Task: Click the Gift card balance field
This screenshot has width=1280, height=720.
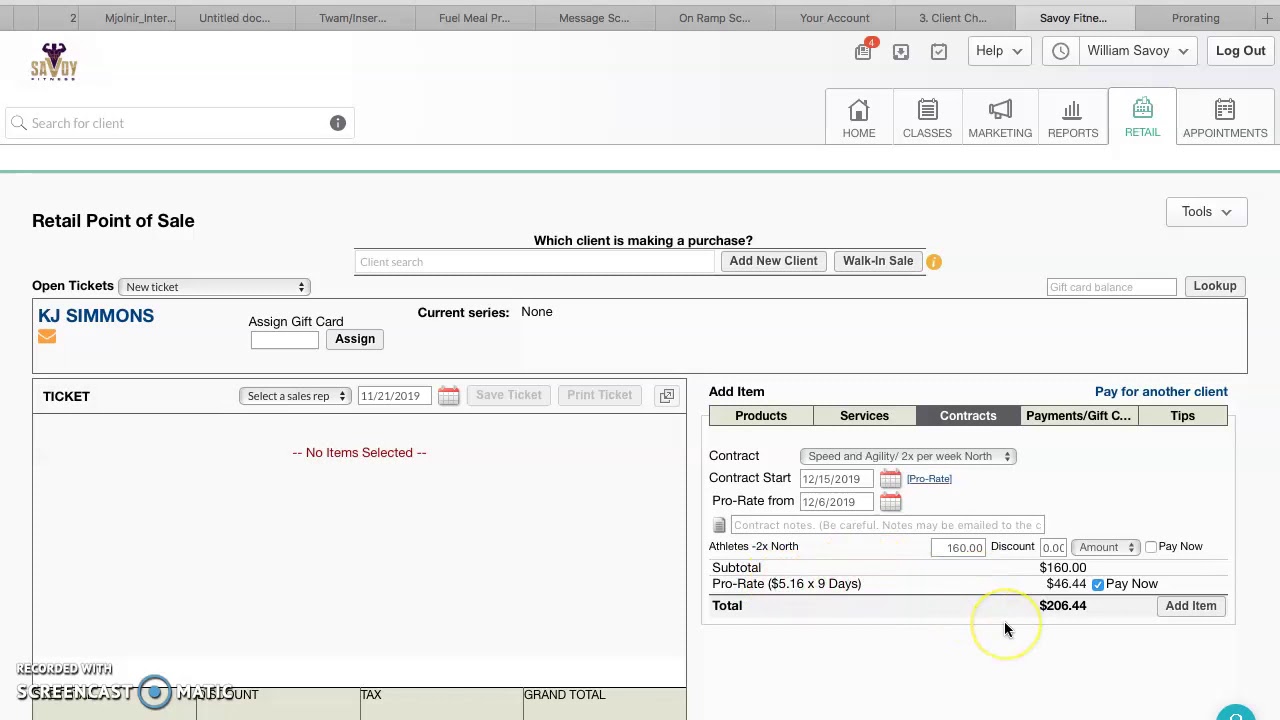Action: 1112,287
